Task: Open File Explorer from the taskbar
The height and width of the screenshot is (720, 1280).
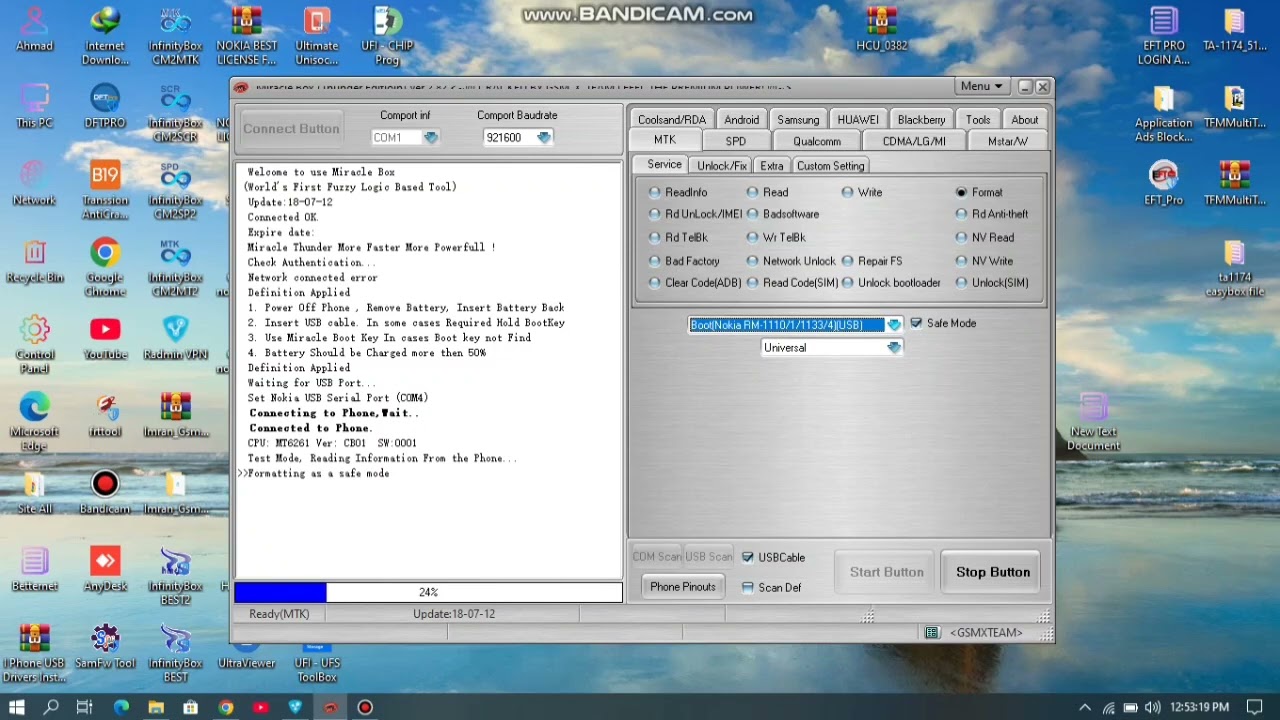Action: pos(156,707)
